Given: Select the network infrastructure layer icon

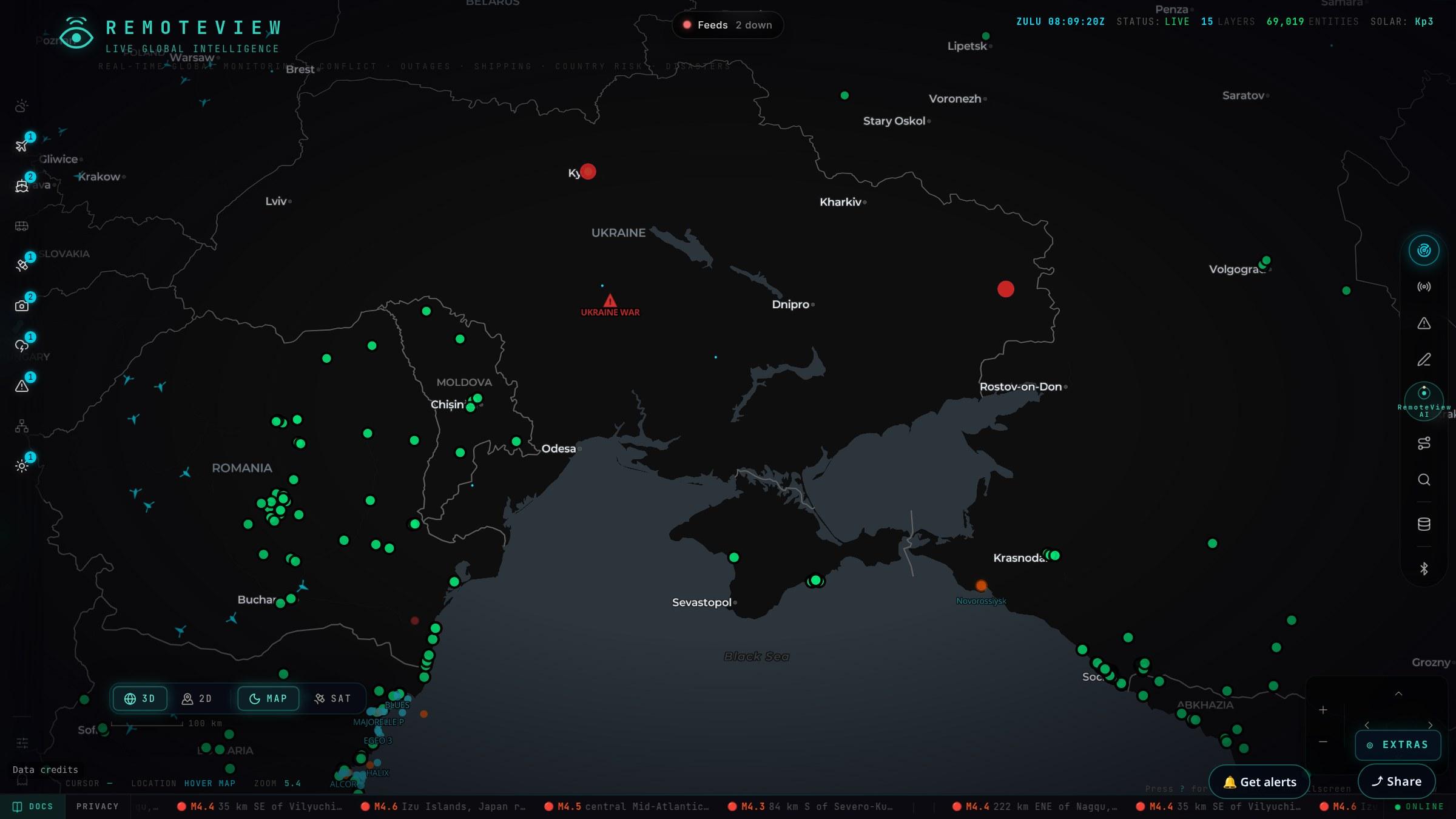Looking at the screenshot, I should [x=22, y=426].
